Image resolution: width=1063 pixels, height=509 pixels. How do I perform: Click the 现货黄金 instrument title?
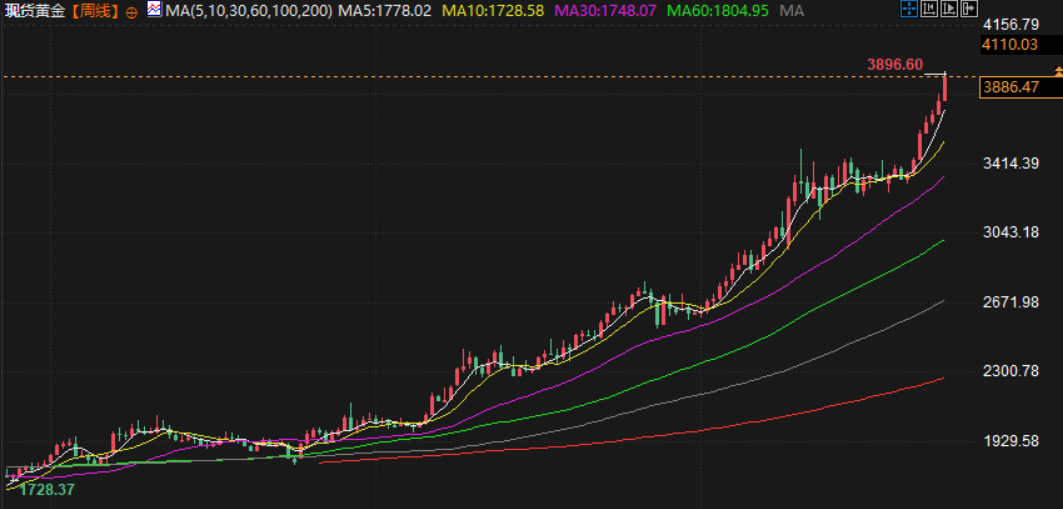[37, 11]
